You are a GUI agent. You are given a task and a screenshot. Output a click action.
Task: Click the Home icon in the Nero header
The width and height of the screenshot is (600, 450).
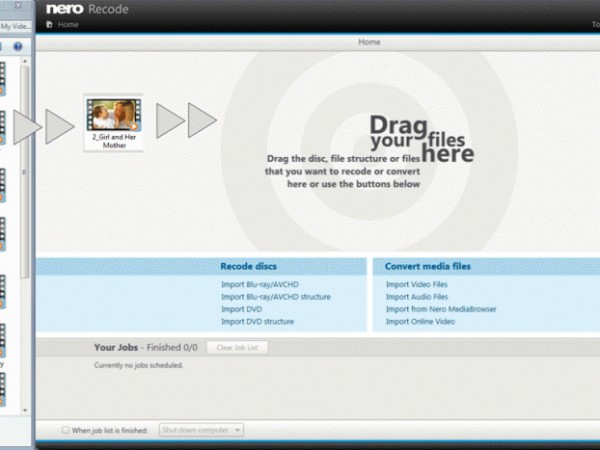click(x=48, y=24)
